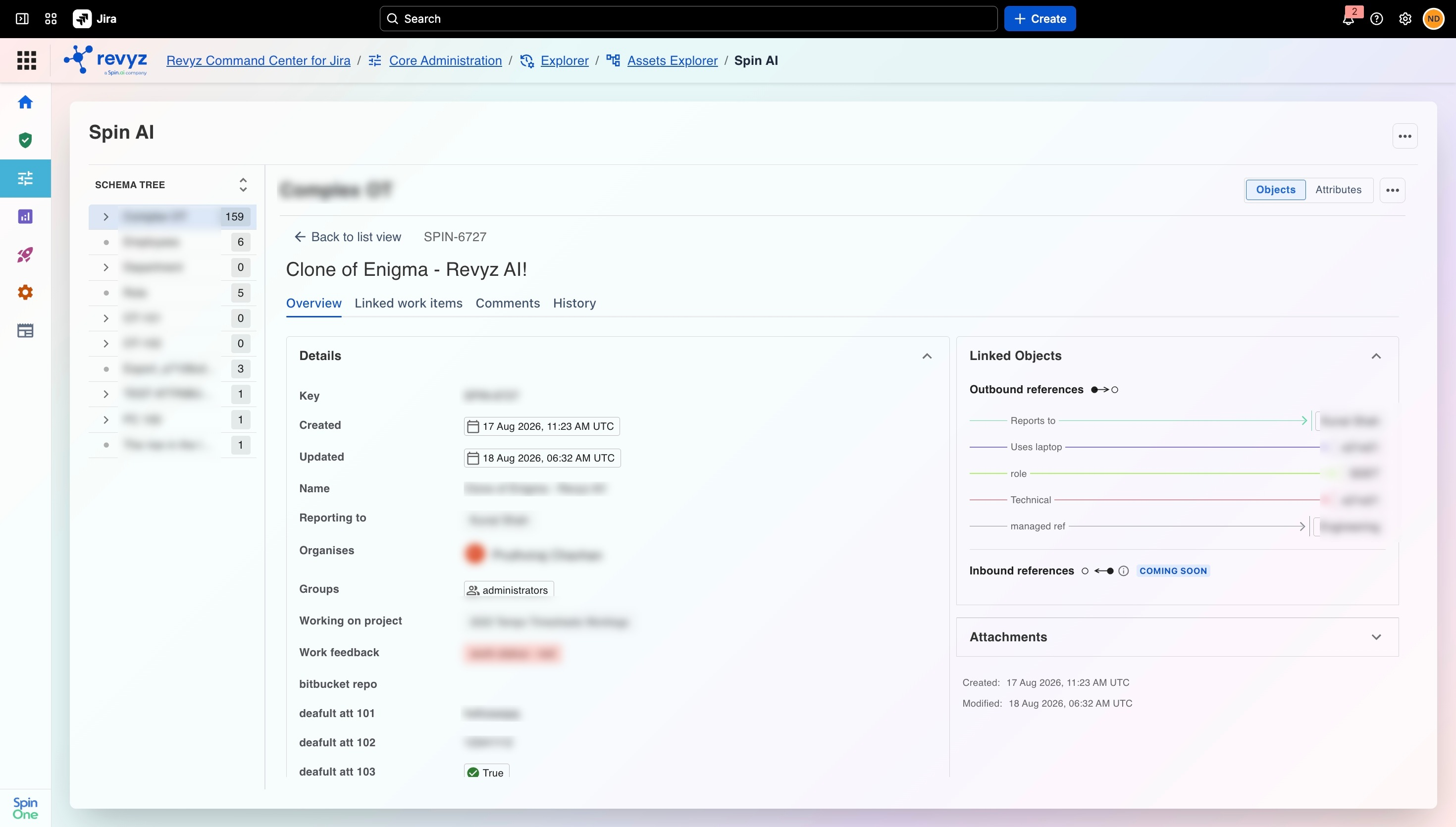Open the Jira app switcher icon
The image size is (1456, 827).
coord(51,19)
